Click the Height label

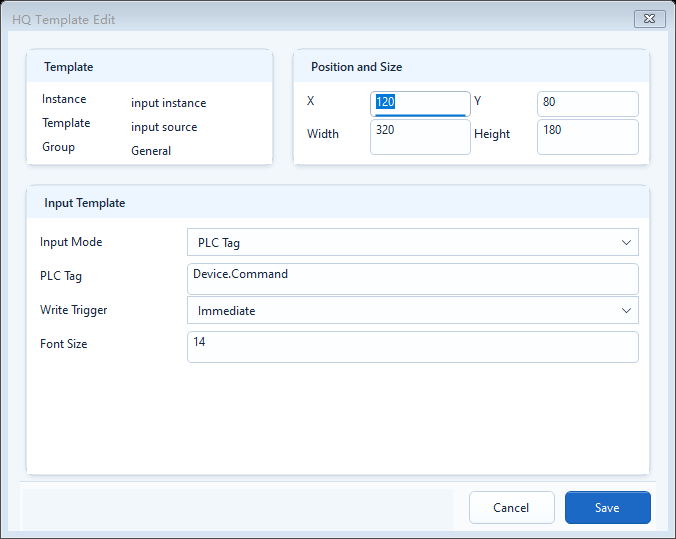pyautogui.click(x=492, y=134)
